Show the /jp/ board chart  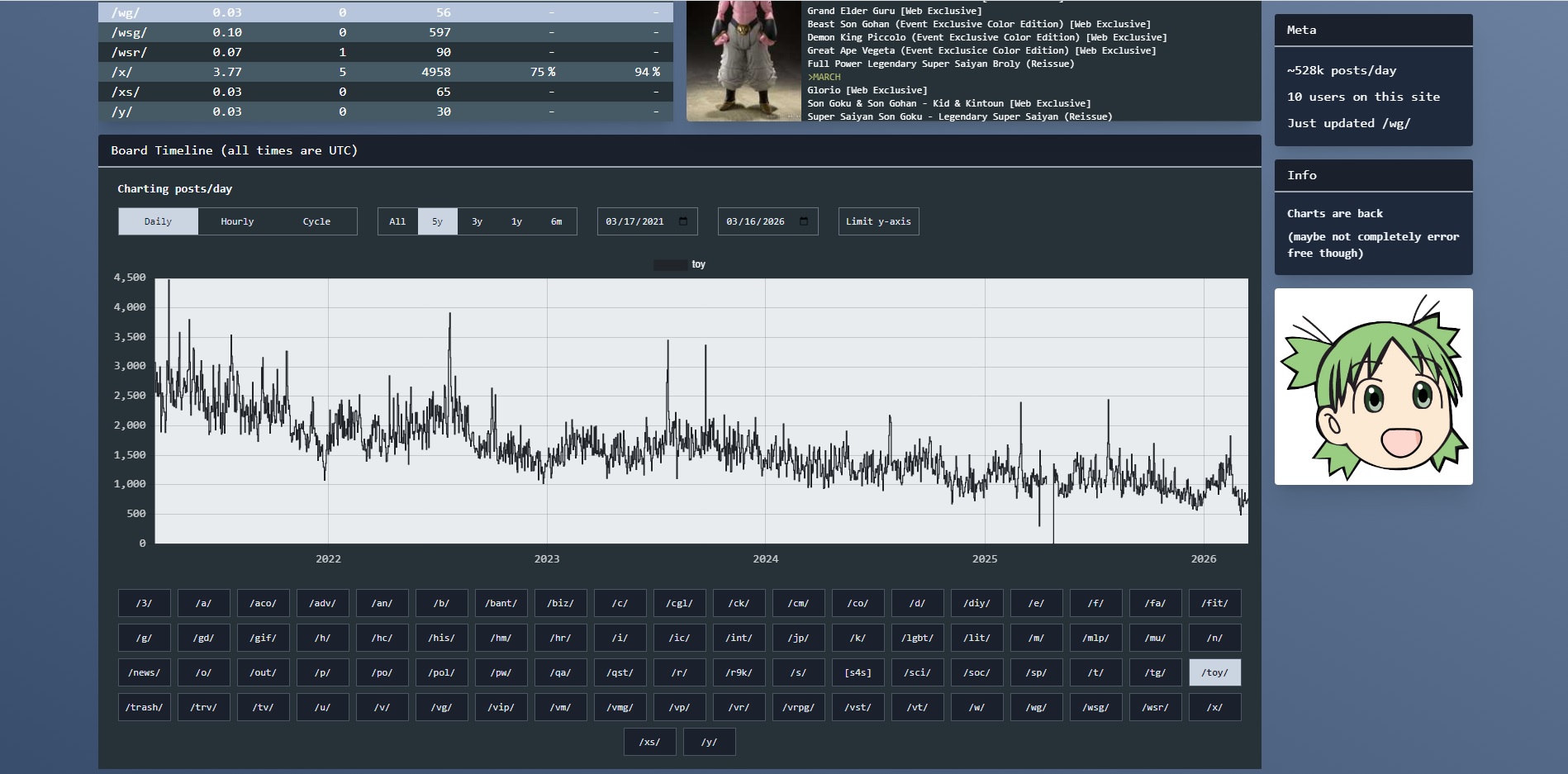[799, 638]
